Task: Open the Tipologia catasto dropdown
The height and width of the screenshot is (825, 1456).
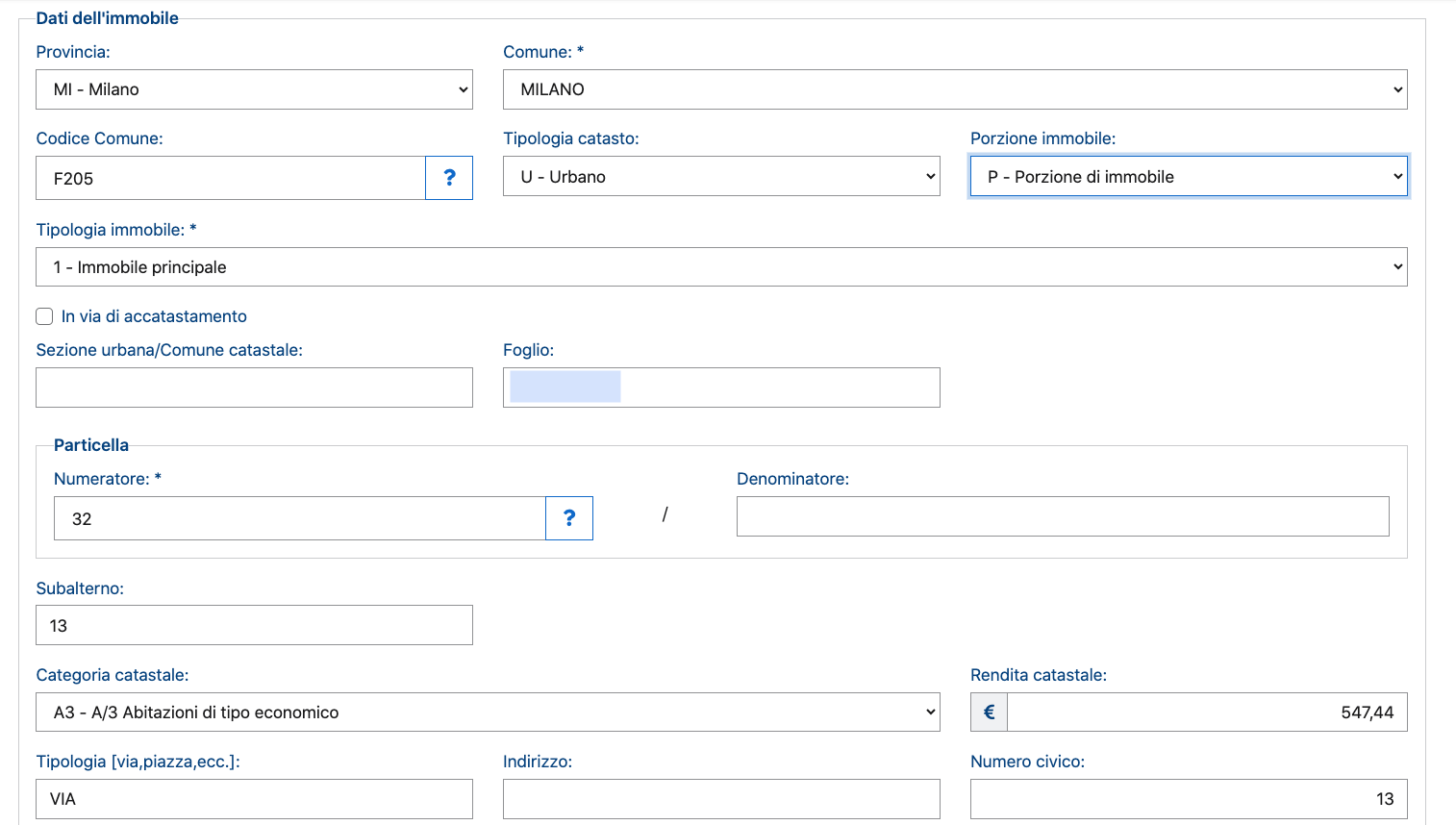Action: (x=720, y=177)
